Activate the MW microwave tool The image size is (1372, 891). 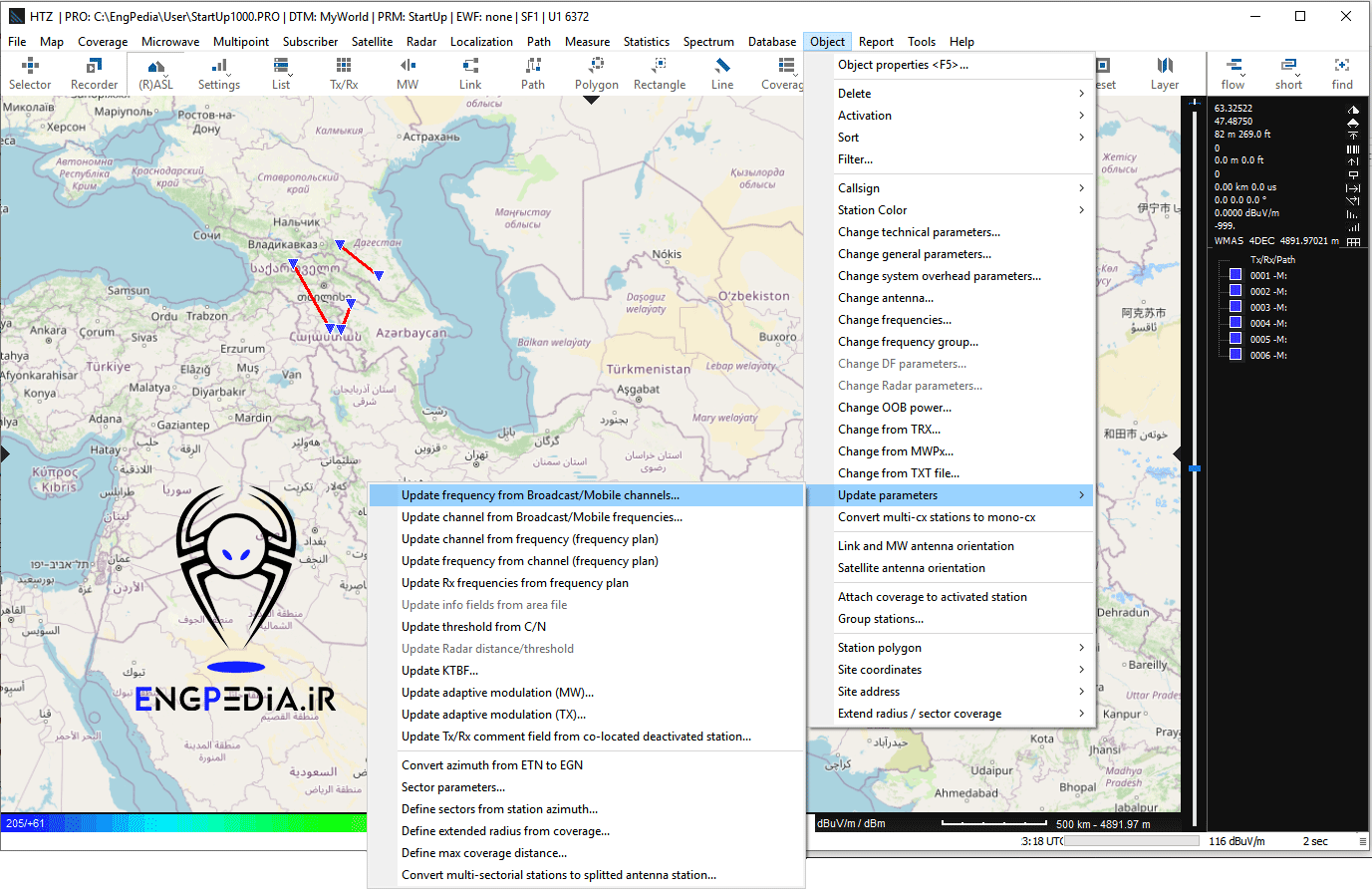(x=408, y=74)
